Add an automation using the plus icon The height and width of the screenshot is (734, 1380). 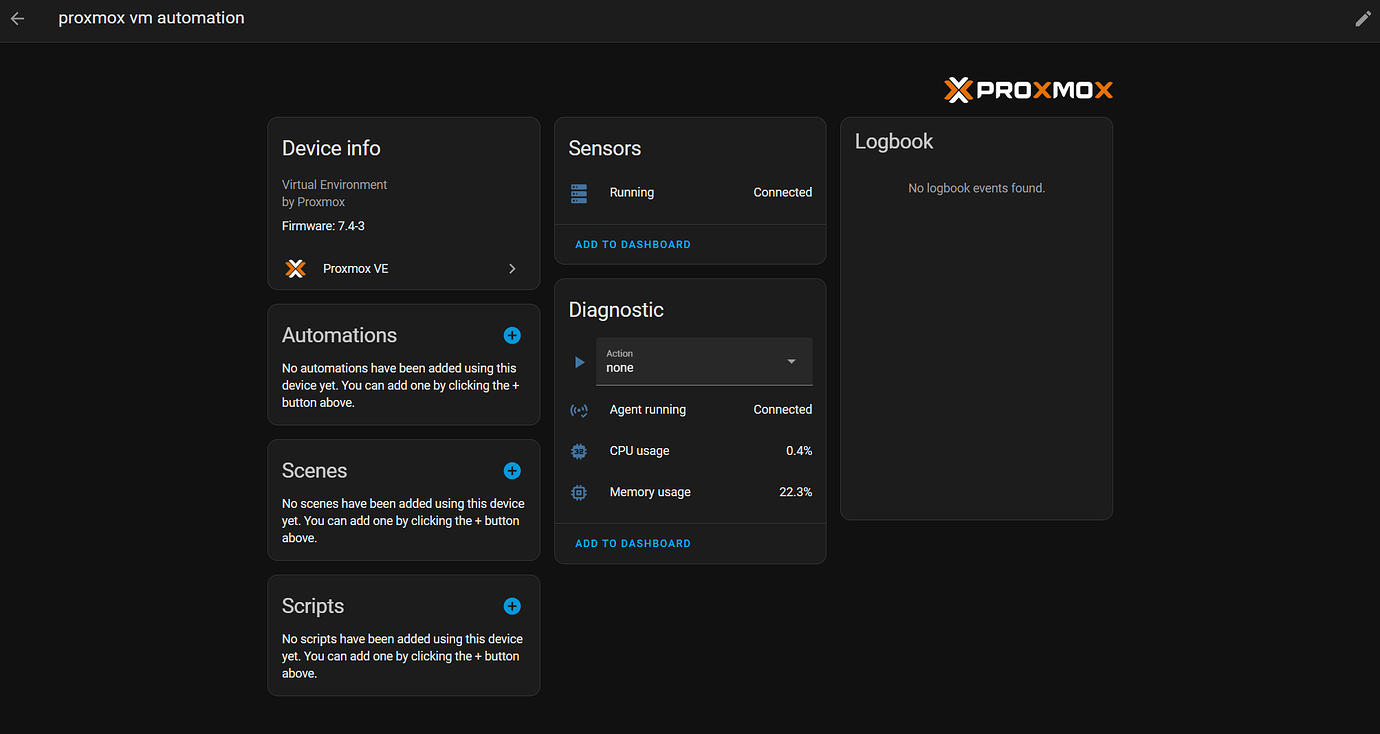512,335
